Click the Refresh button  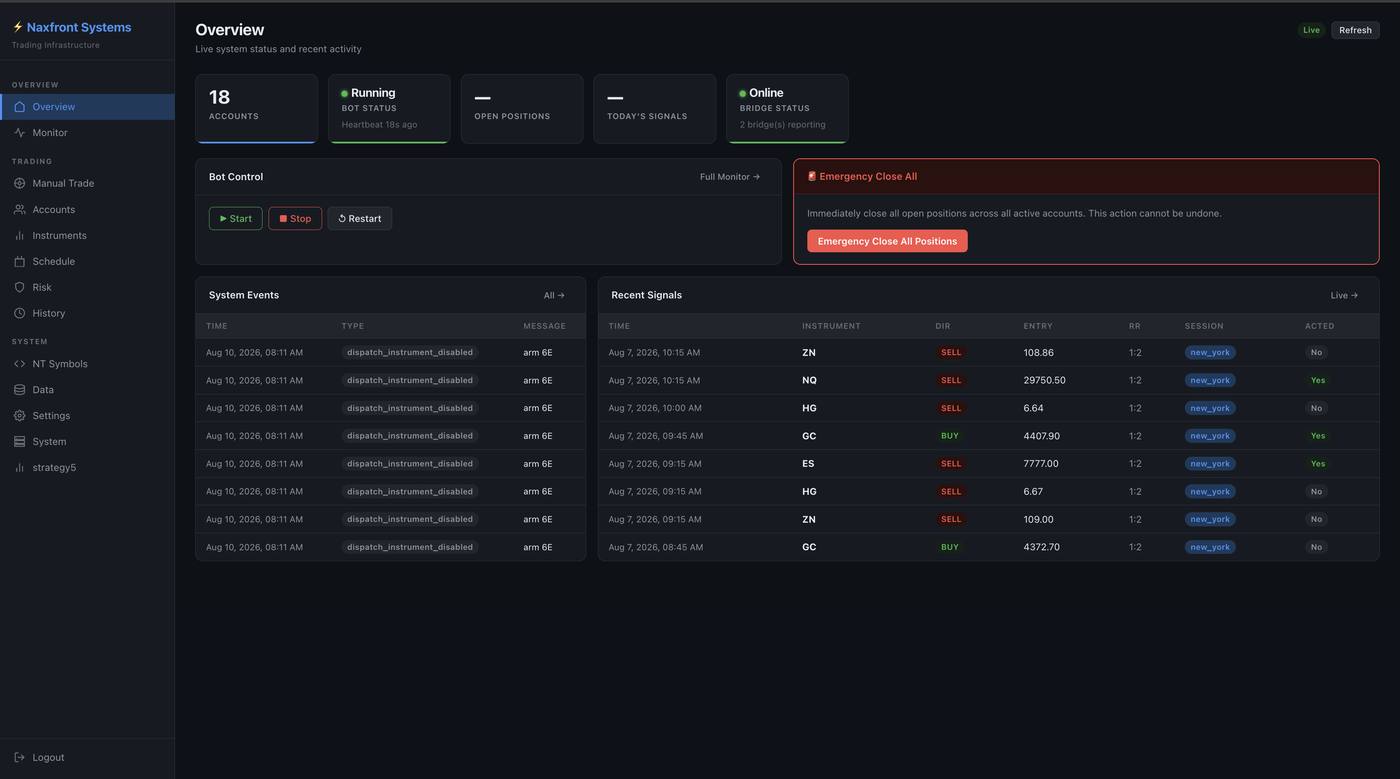pos(1355,30)
